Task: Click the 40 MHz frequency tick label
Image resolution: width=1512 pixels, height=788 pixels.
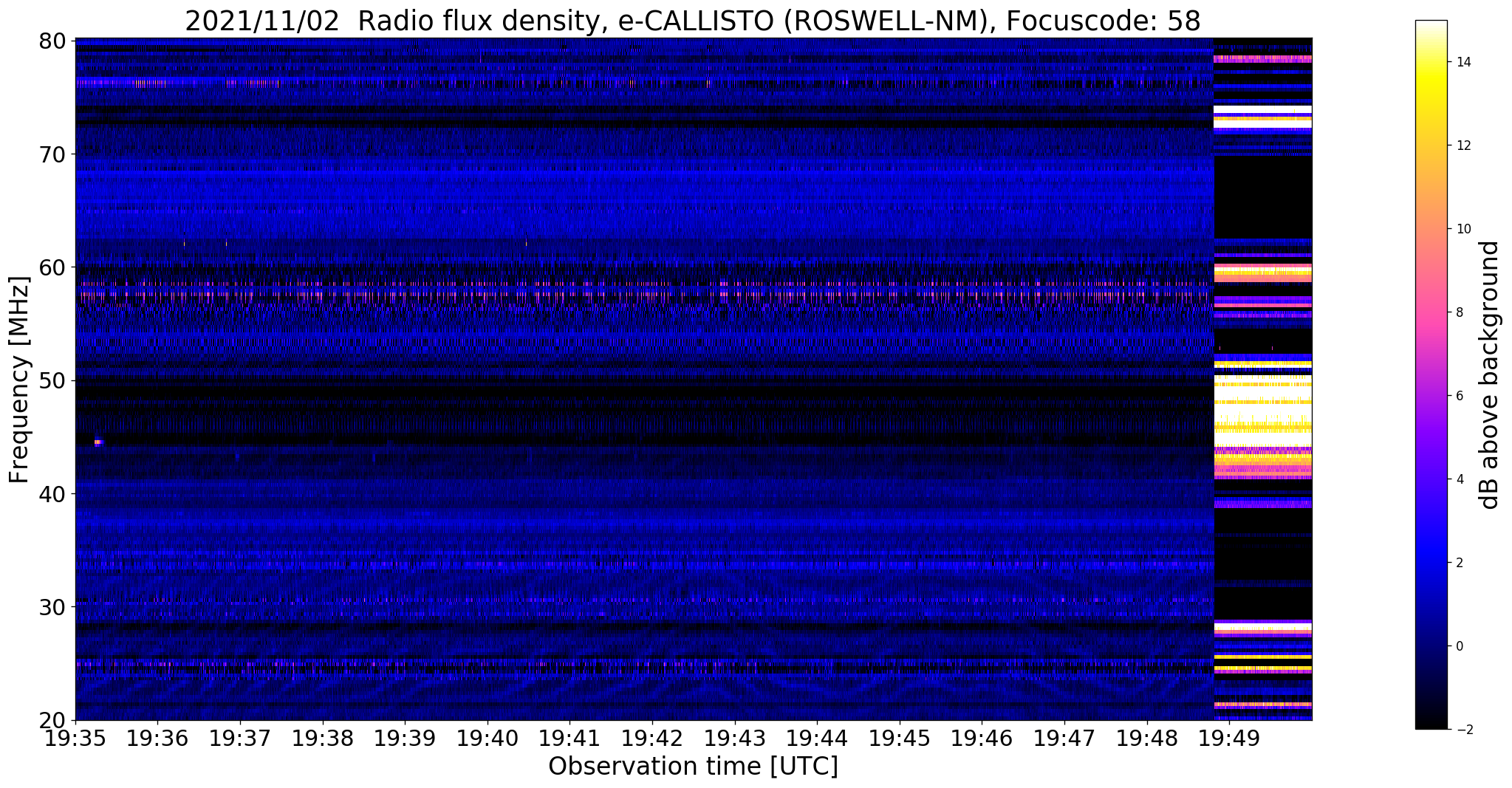Action: coord(52,493)
